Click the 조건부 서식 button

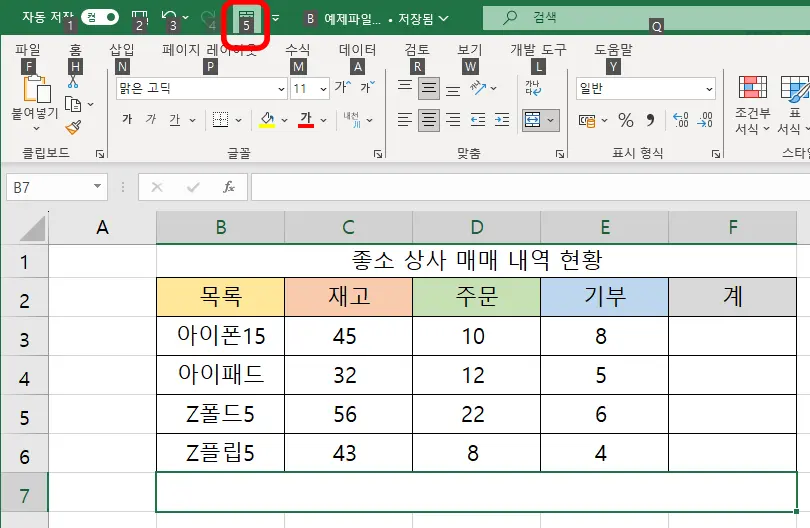752,105
